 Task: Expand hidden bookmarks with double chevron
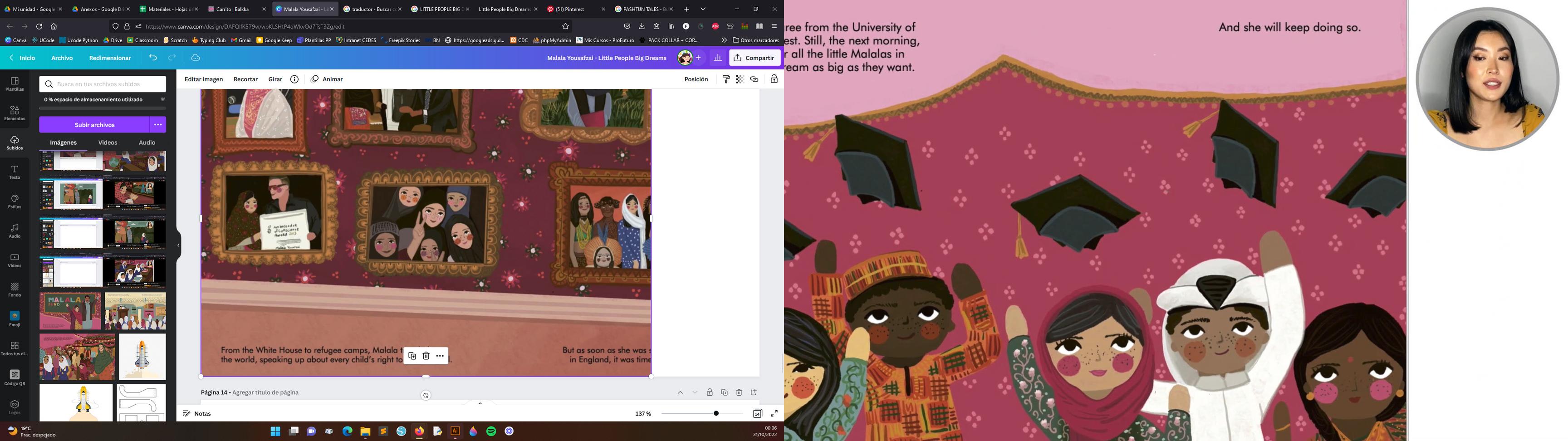[x=724, y=40]
